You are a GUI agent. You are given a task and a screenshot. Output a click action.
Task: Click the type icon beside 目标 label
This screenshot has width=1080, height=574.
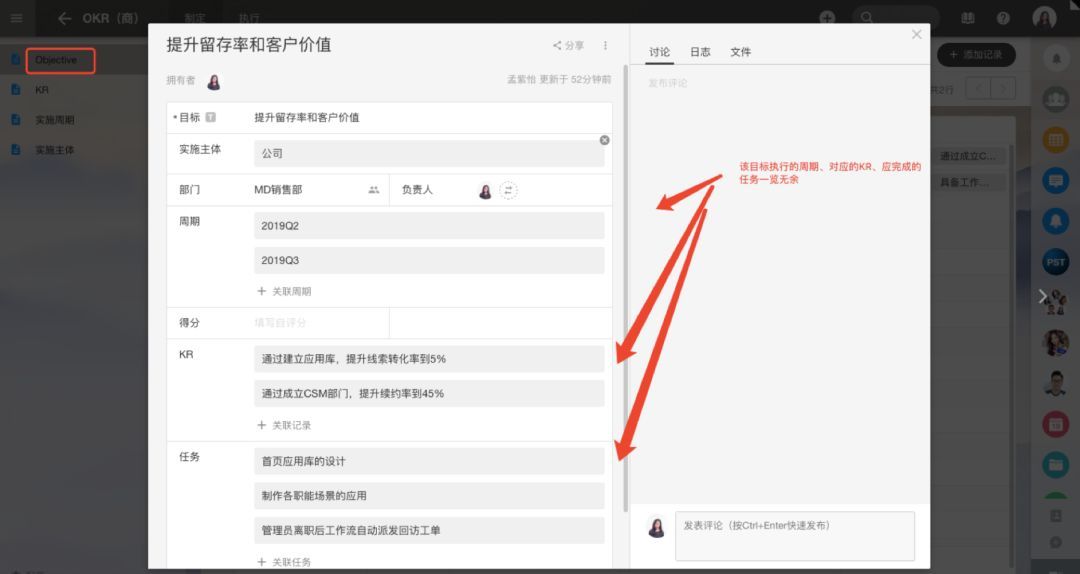211,118
